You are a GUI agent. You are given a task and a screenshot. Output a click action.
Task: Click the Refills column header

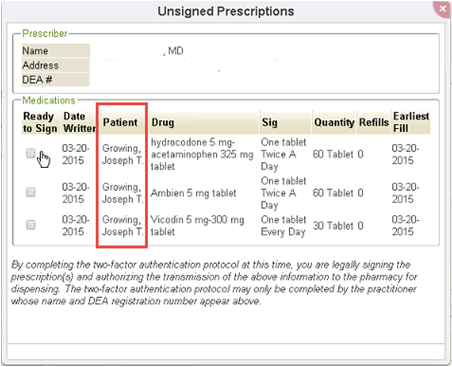coord(374,122)
